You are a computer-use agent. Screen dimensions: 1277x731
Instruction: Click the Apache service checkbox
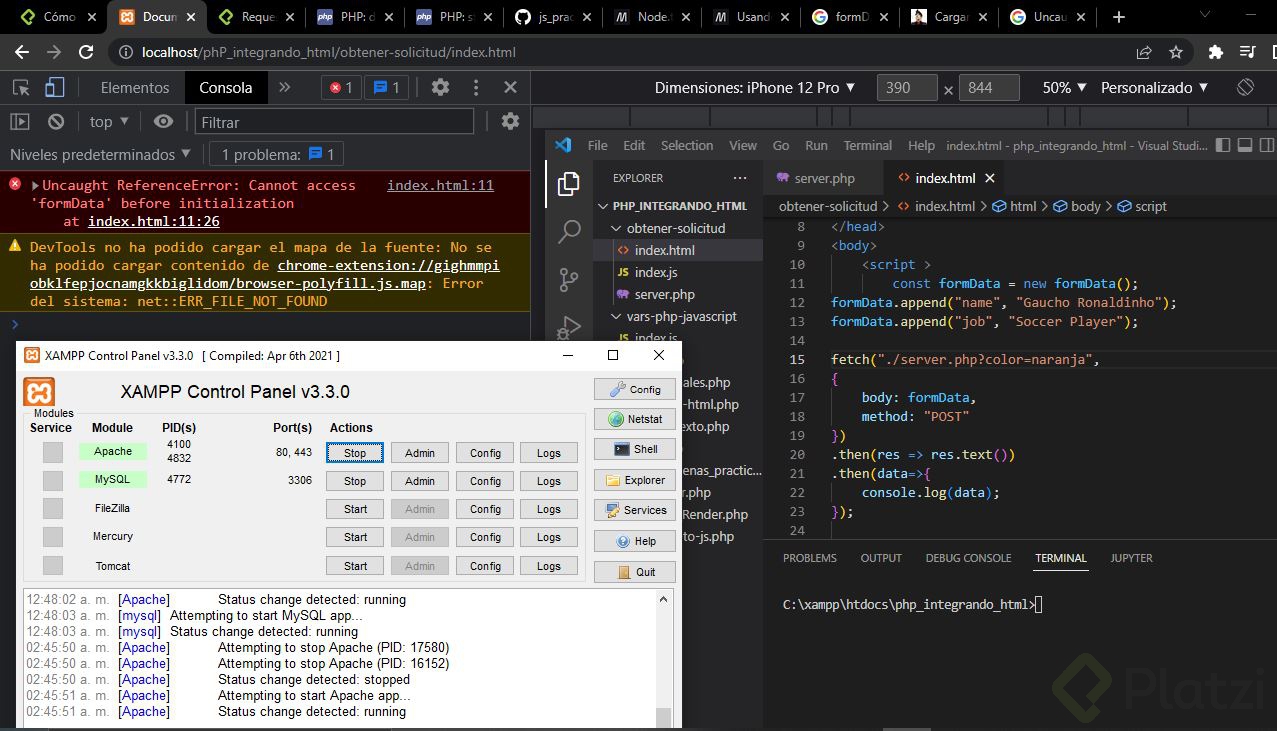click(x=53, y=452)
